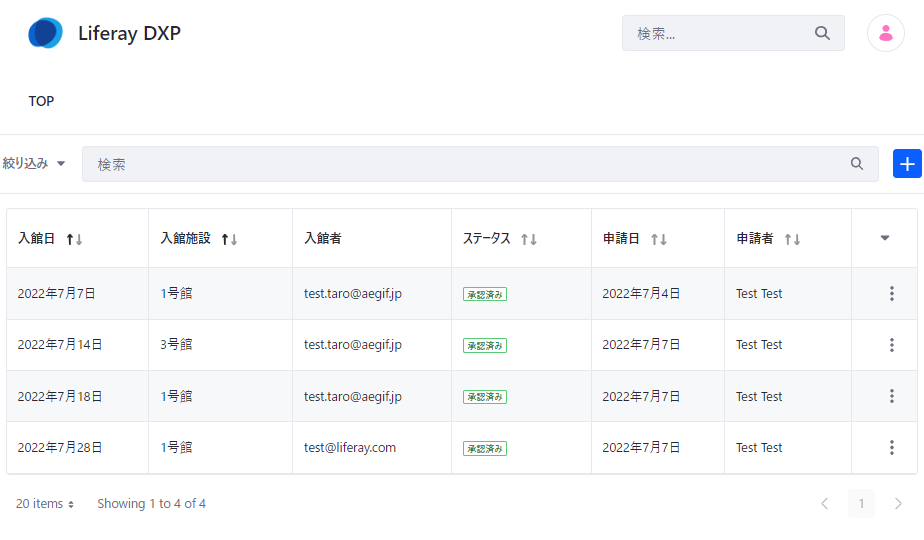Screen dimensions: 924x540
Task: Expand the 絞り込み filter dropdown
Action: coord(34,164)
